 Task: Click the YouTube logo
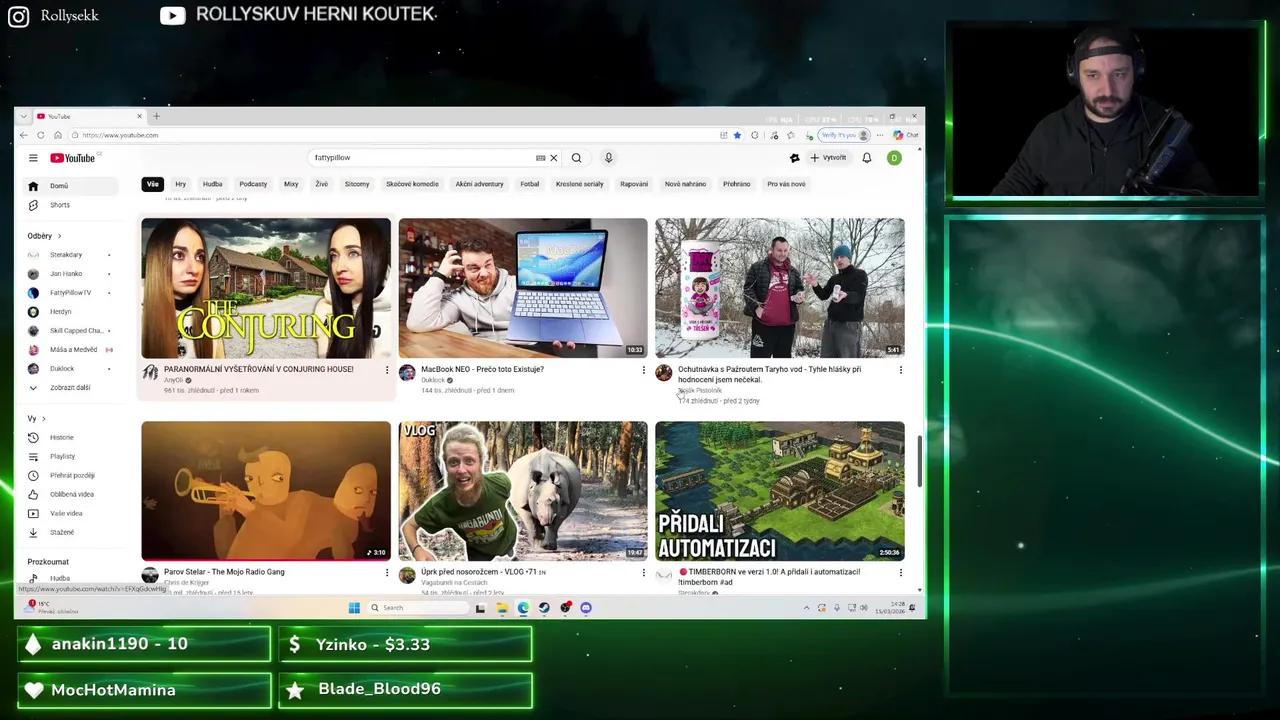point(73,158)
